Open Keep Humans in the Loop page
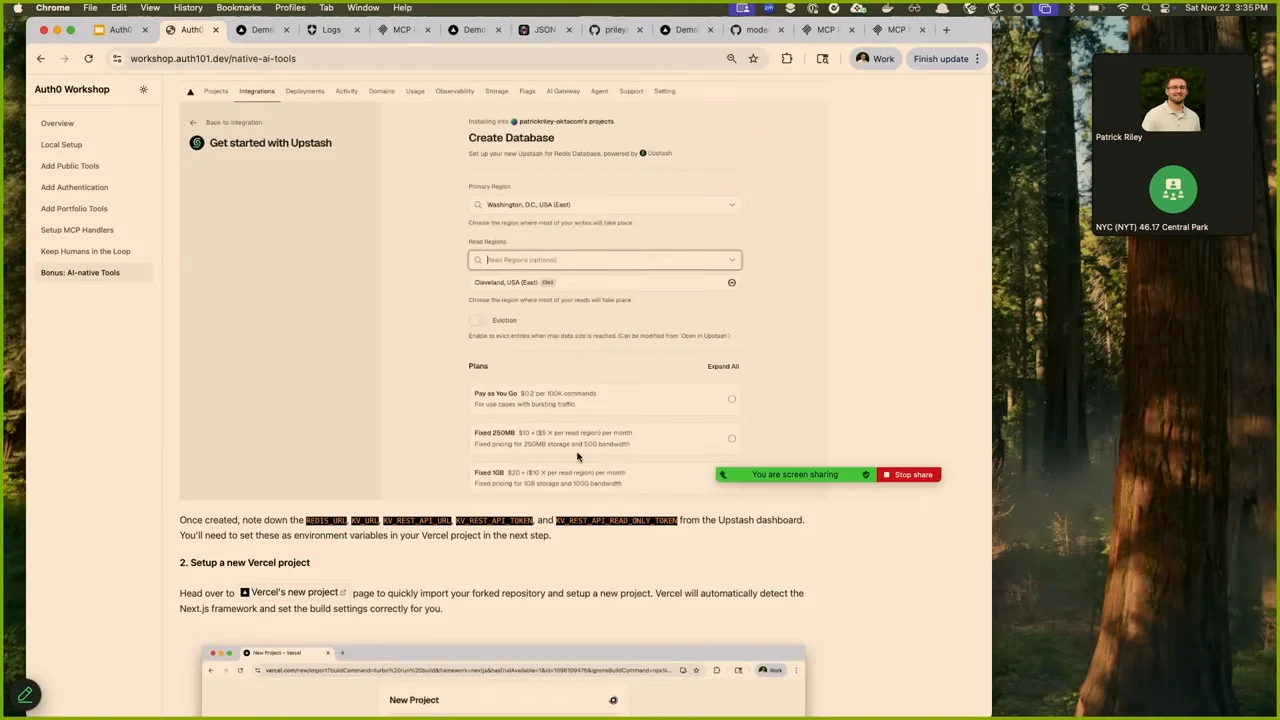1280x720 pixels. coord(85,252)
